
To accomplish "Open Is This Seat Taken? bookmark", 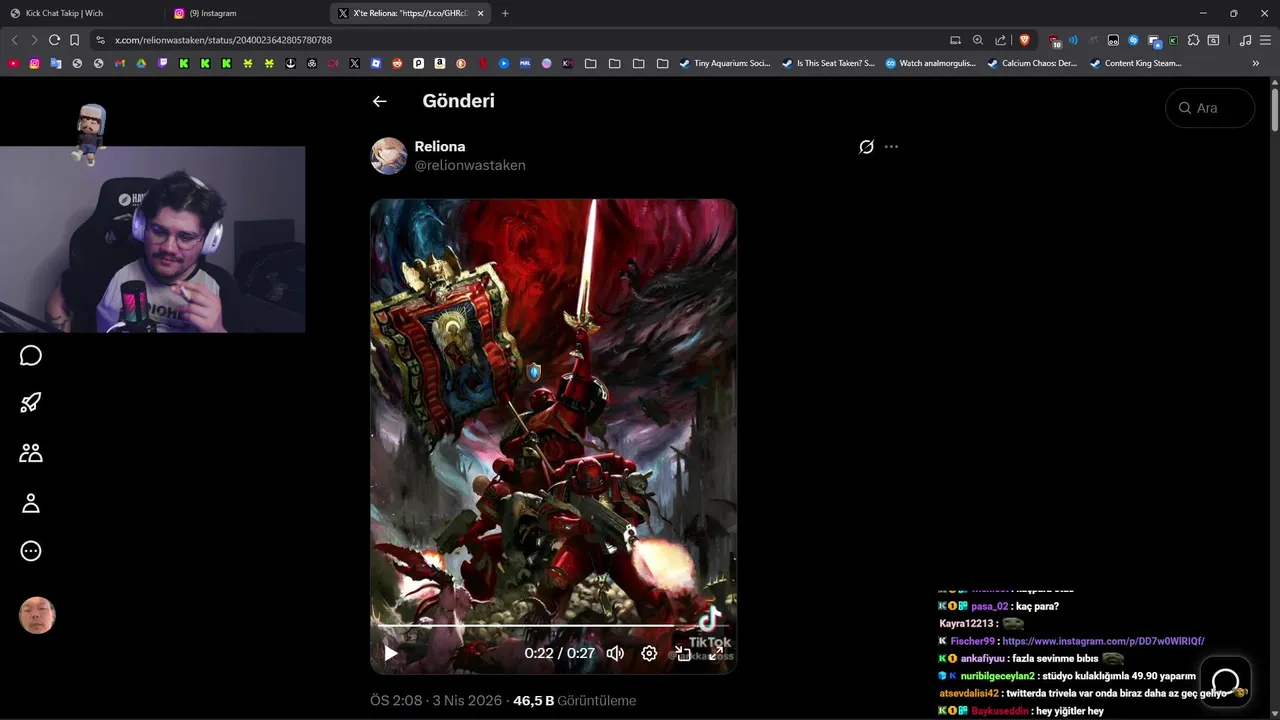I will 828,63.
